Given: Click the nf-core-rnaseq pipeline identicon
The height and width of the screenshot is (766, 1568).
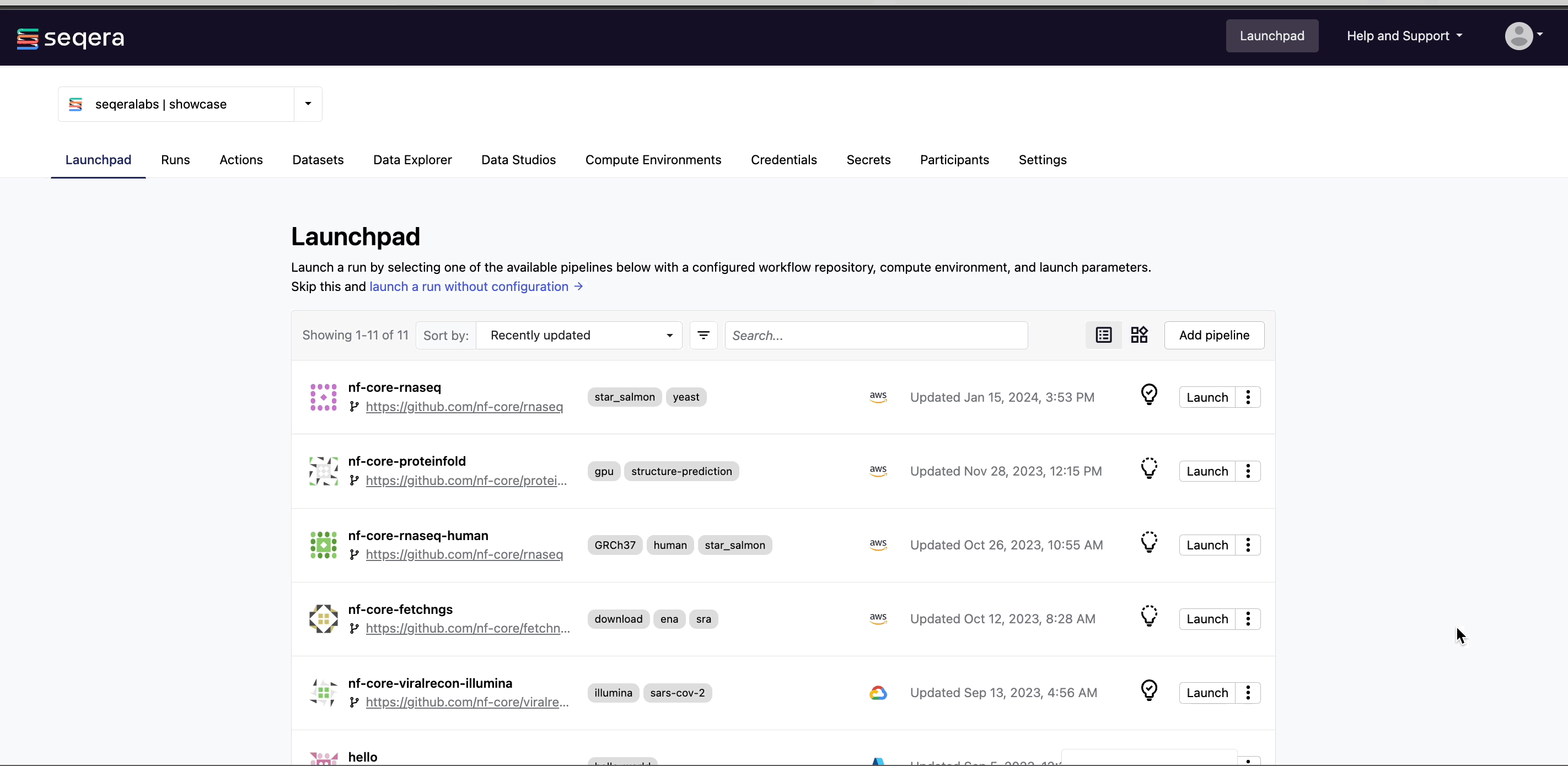Looking at the screenshot, I should click(x=323, y=397).
